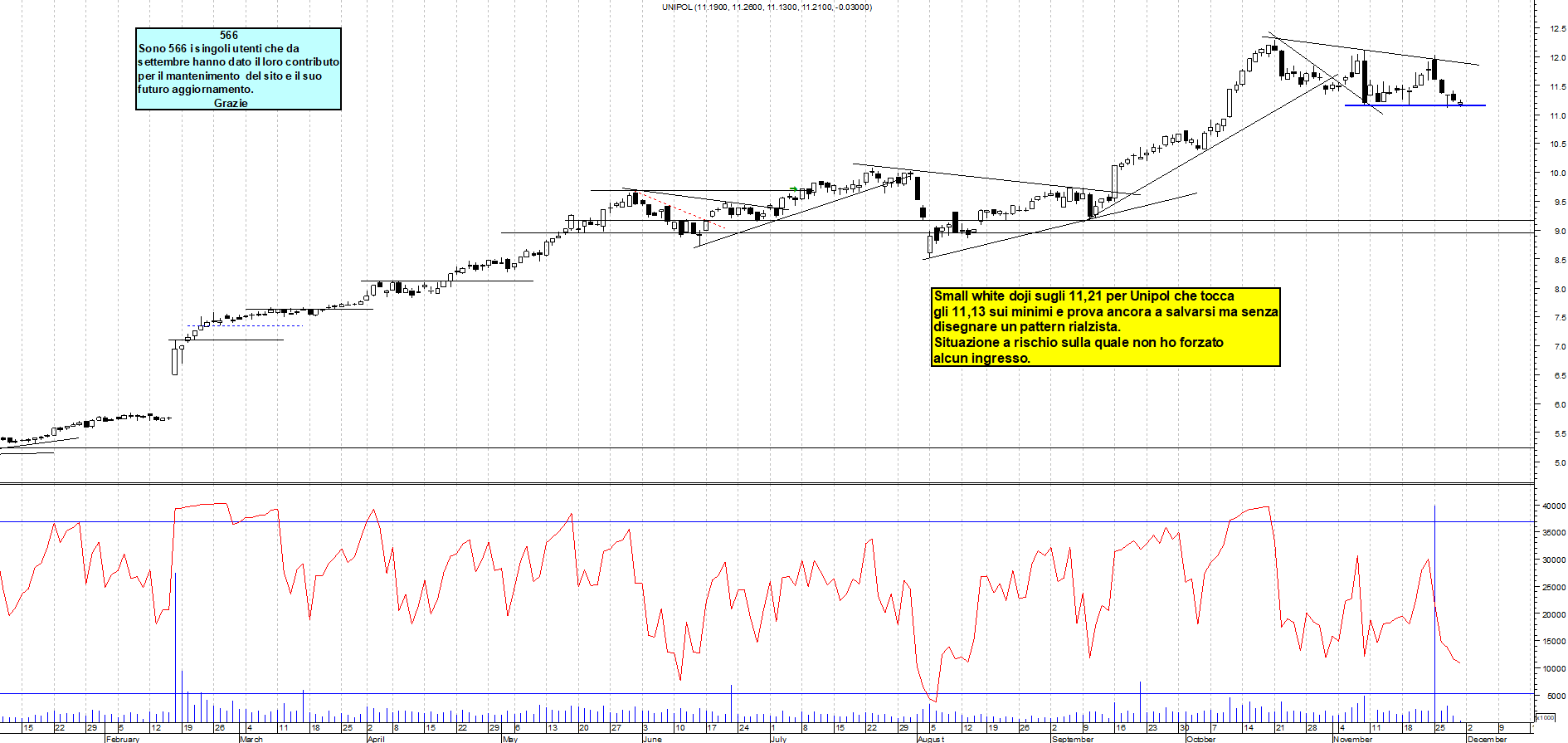Click the 10.5 price axis label
This screenshot has height=743, width=1568.
[1557, 144]
